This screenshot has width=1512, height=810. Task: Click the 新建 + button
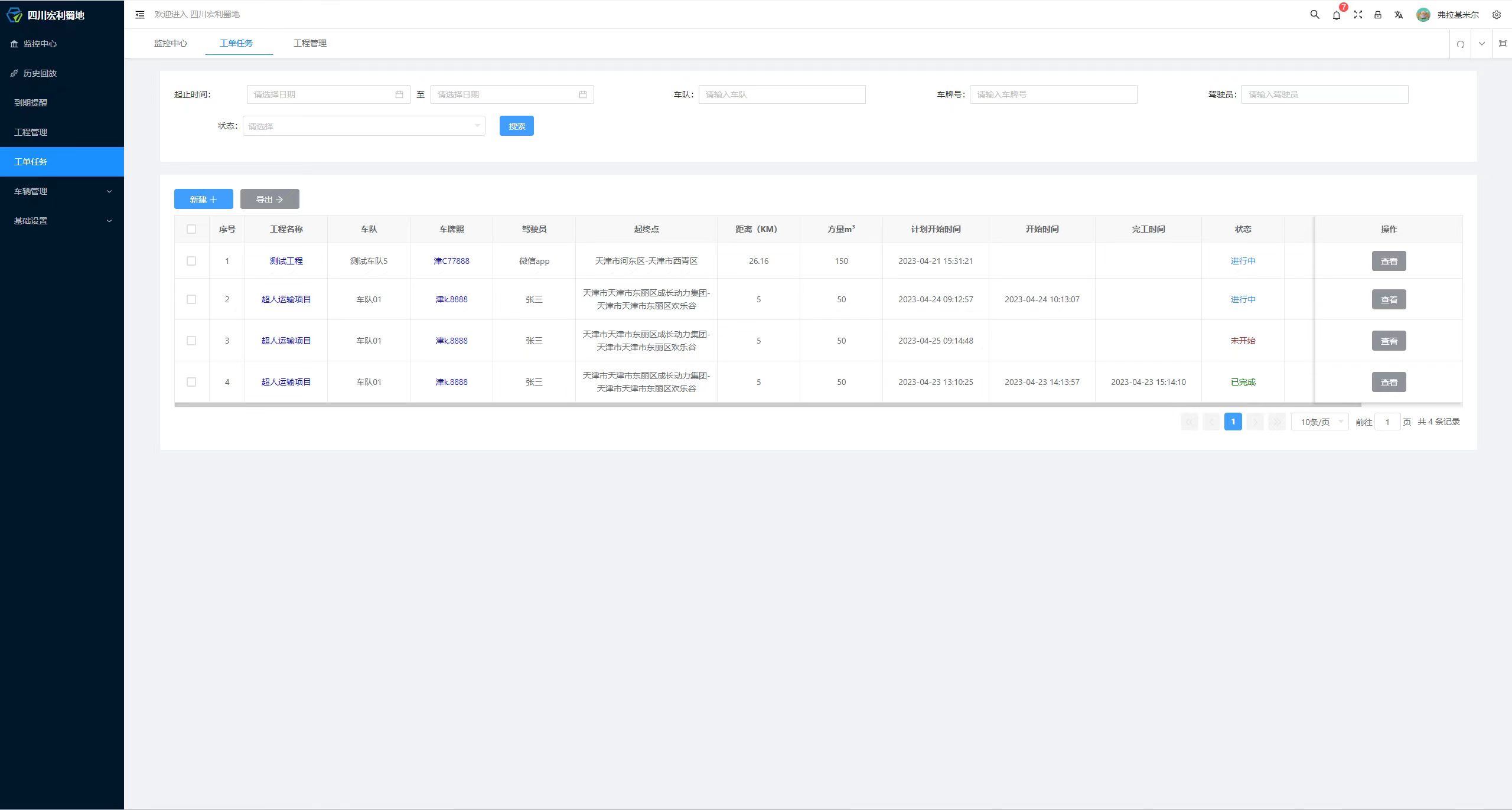click(x=204, y=199)
